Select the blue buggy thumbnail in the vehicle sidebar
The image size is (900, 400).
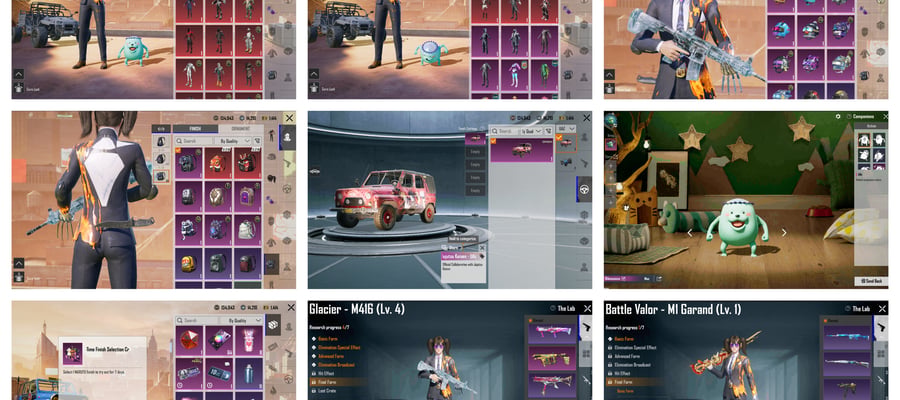[x=566, y=162]
